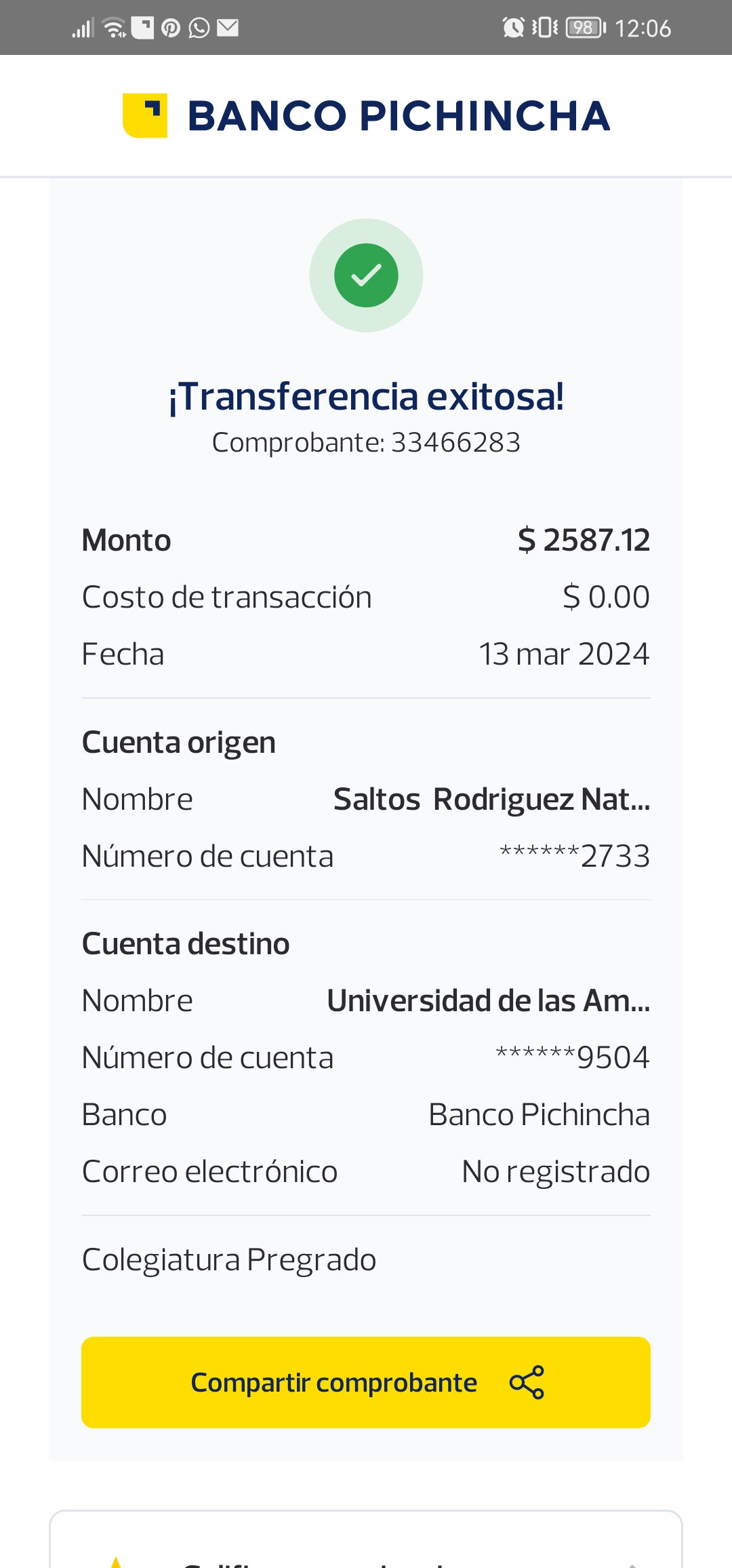Tap the Banco Pichincha yellow logo
Viewport: 732px width, 1568px height.
tap(145, 115)
